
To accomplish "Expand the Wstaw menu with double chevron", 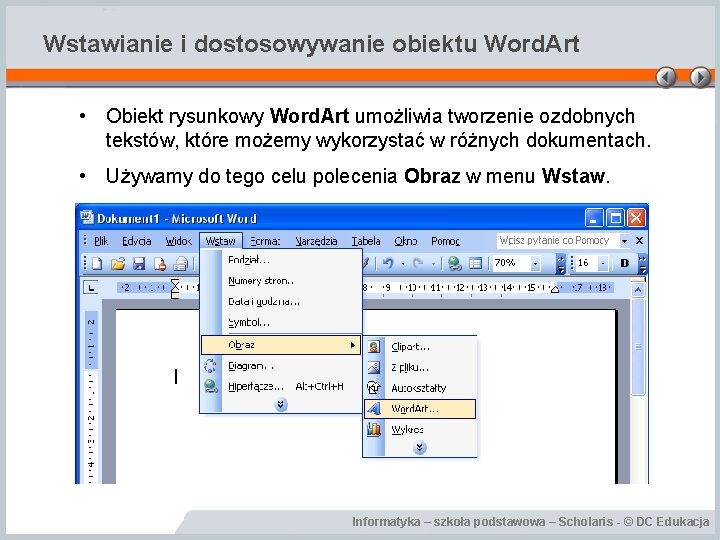I will (281, 404).
